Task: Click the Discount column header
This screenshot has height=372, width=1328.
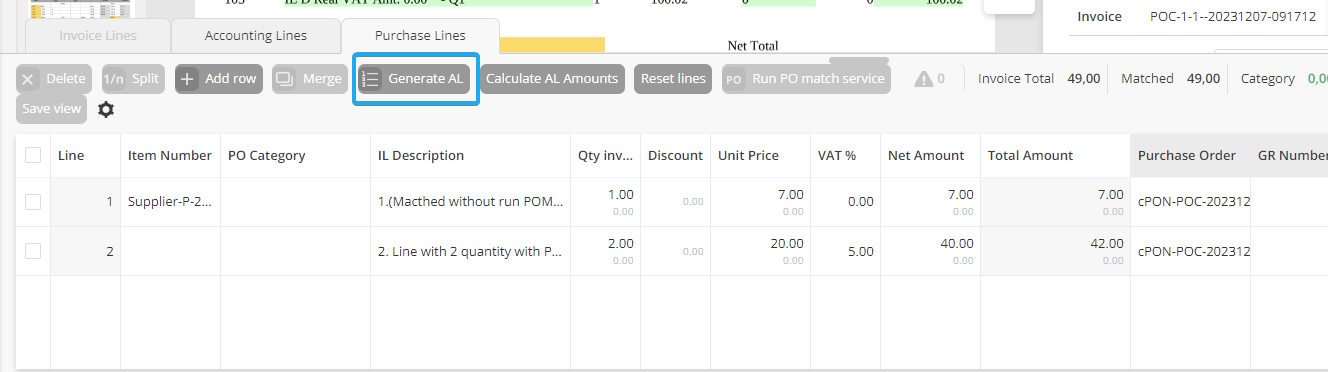Action: pos(675,155)
